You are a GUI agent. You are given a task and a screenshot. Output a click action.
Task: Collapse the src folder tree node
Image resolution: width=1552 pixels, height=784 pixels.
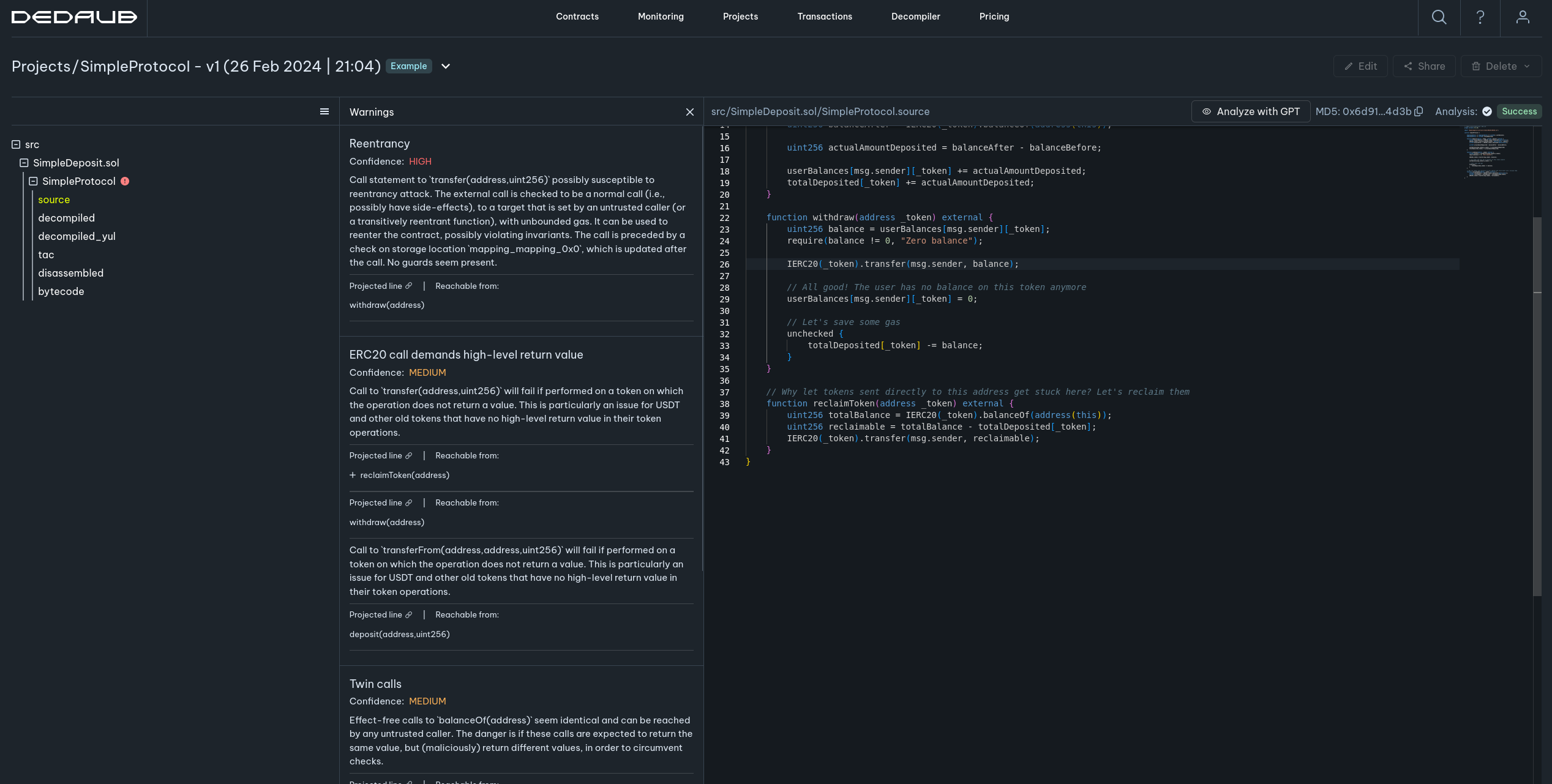click(x=16, y=144)
